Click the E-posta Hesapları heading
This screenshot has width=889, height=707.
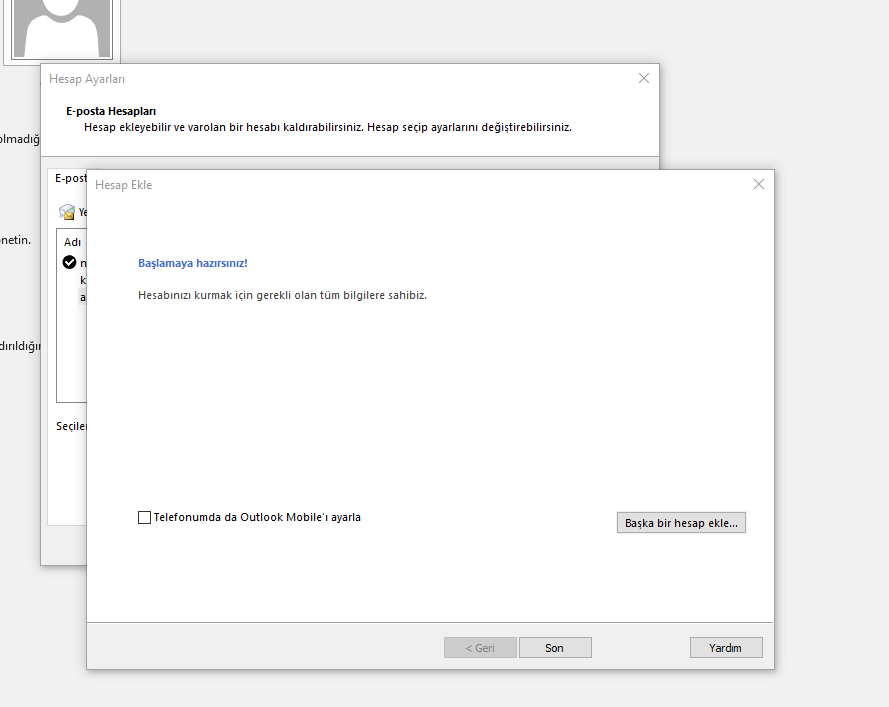(111, 112)
